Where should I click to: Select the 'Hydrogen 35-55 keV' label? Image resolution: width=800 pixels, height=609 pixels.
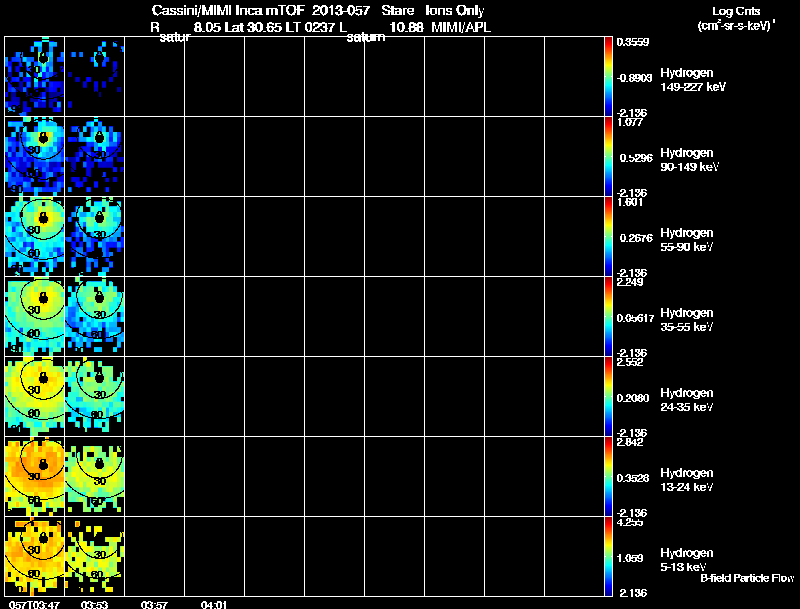(687, 320)
